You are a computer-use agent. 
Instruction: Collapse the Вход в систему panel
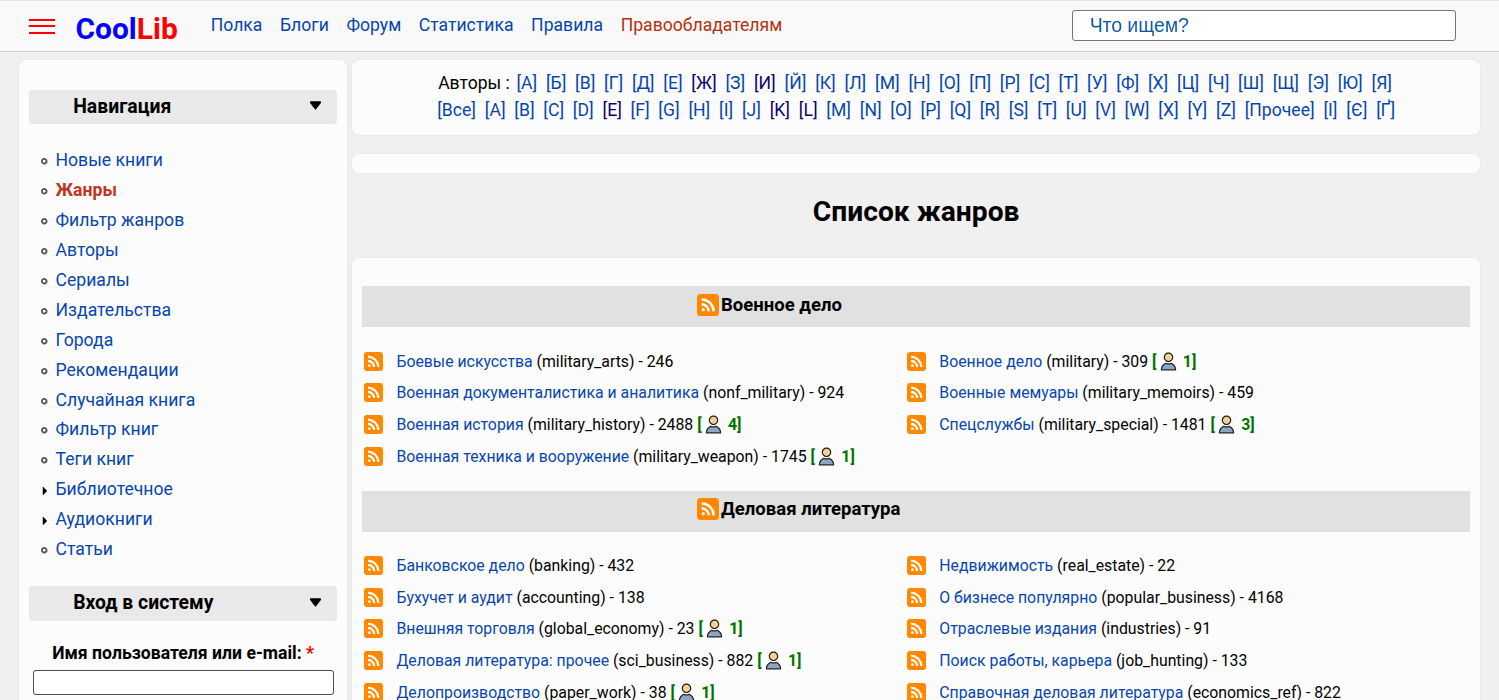(x=316, y=603)
